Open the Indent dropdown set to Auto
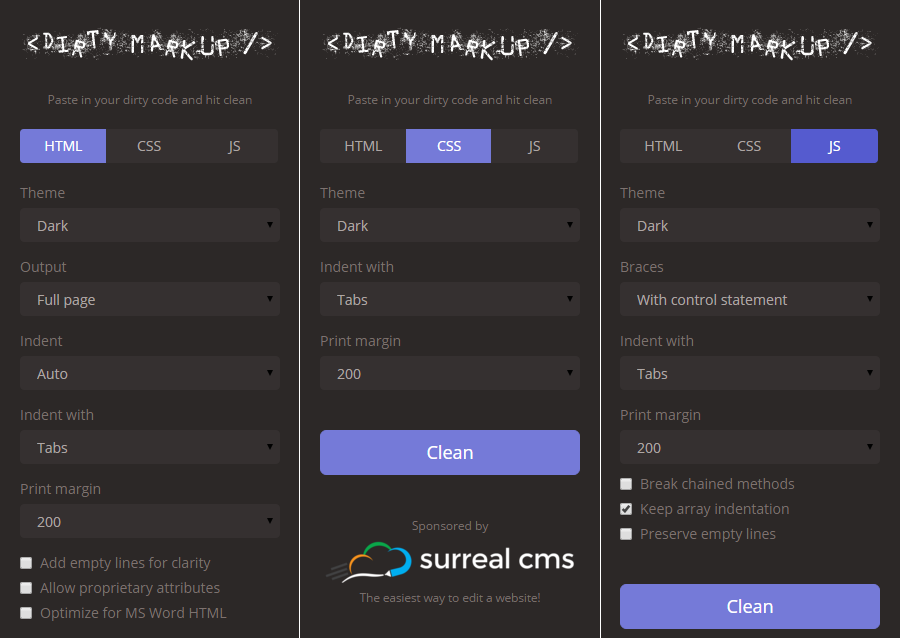This screenshot has height=638, width=900. pos(150,373)
